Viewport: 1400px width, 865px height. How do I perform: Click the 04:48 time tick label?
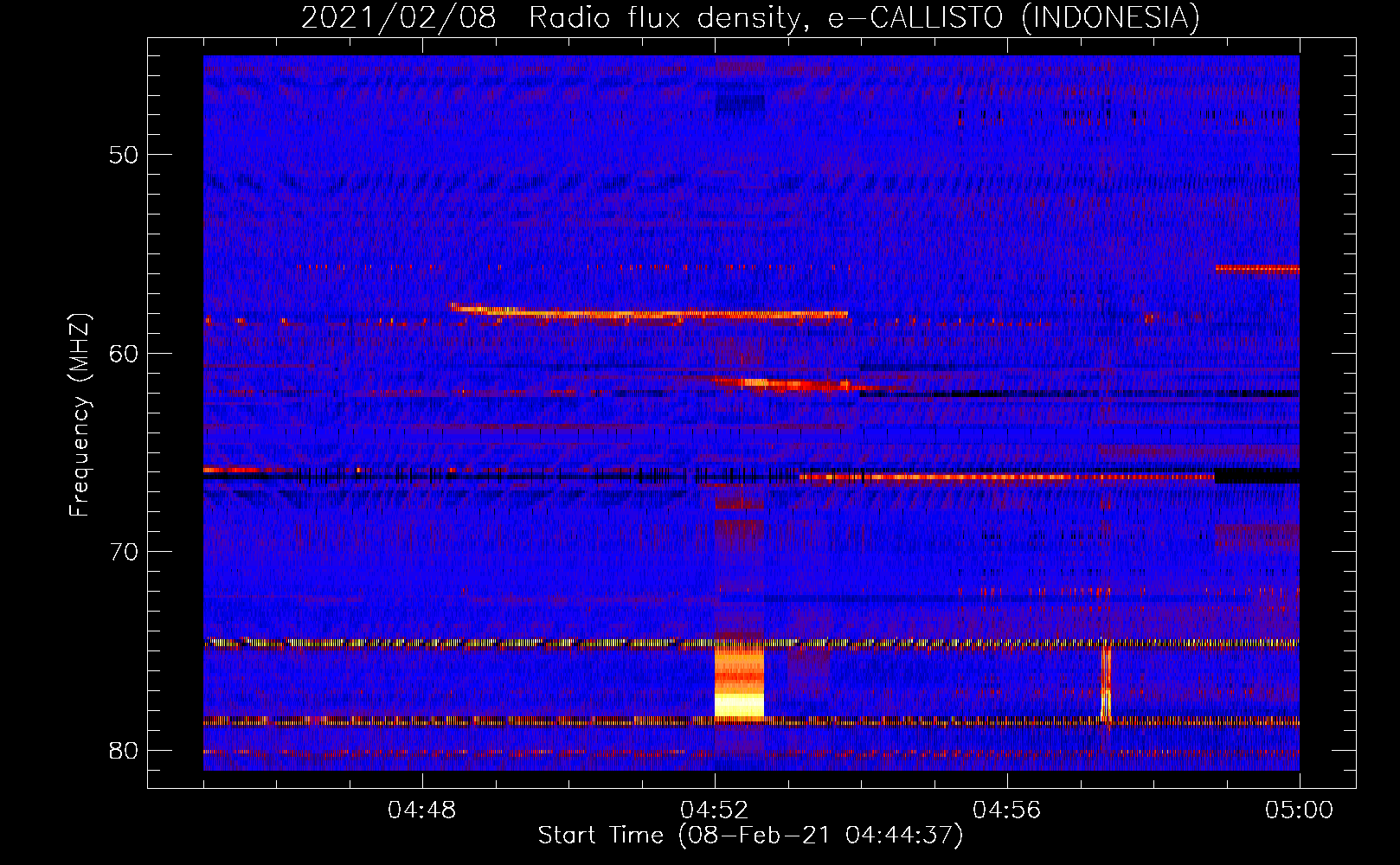click(x=422, y=811)
